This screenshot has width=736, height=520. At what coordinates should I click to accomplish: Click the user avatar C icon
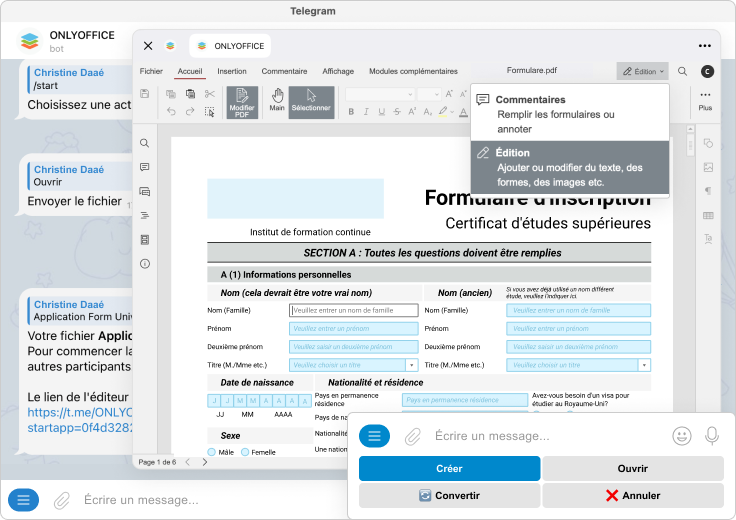(x=707, y=71)
